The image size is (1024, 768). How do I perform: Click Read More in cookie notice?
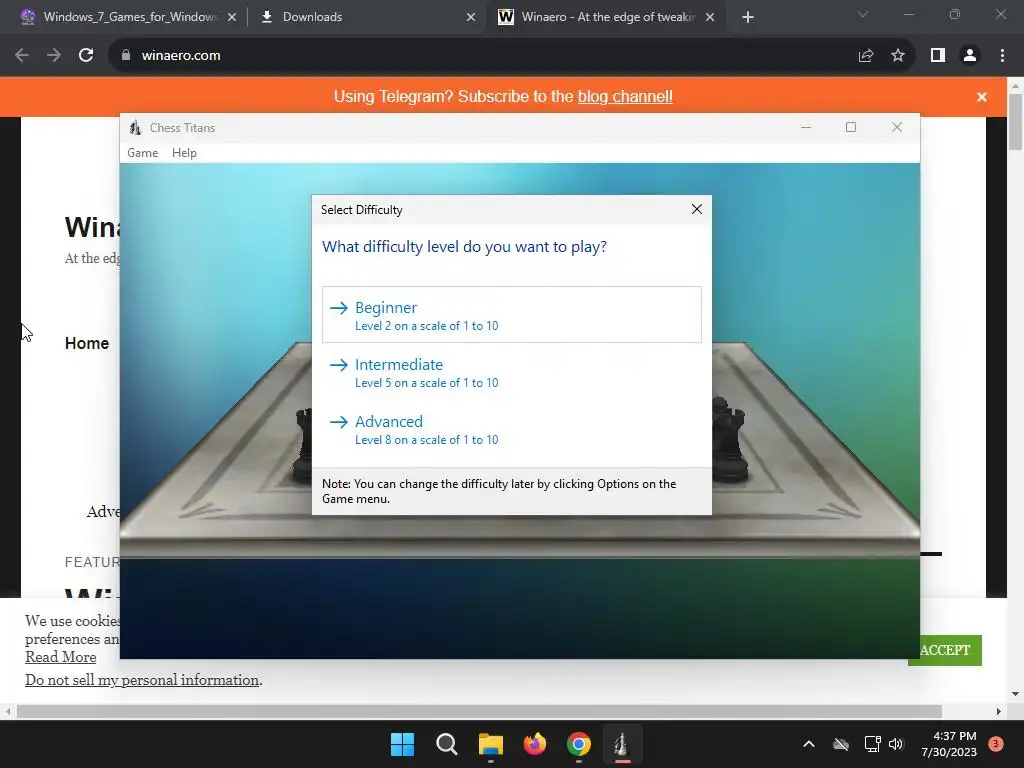[61, 657]
